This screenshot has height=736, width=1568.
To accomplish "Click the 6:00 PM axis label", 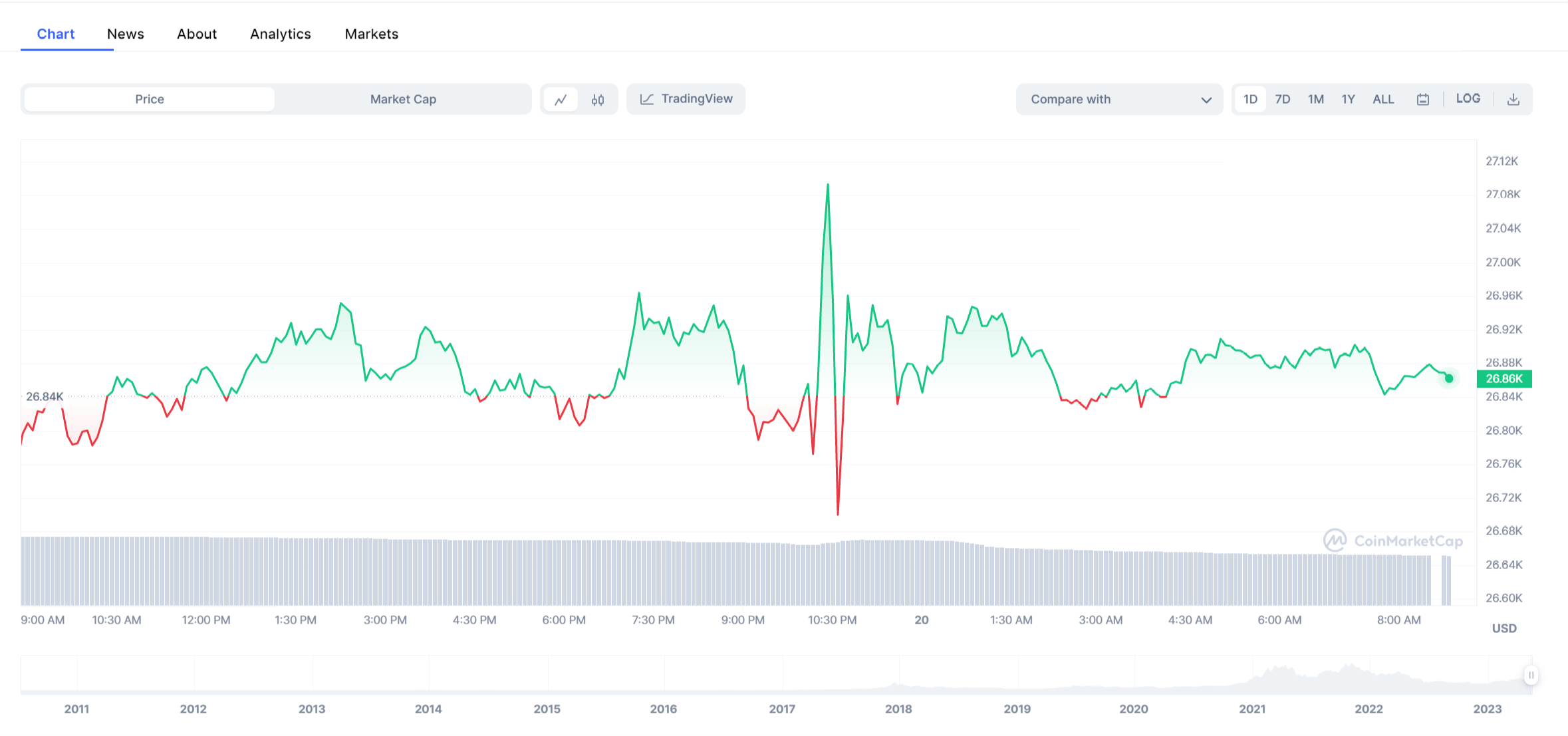I will (564, 620).
